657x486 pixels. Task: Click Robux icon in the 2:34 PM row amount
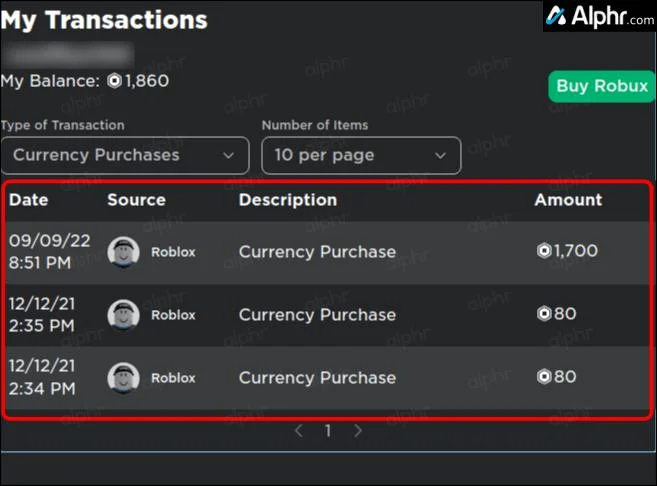coord(543,377)
